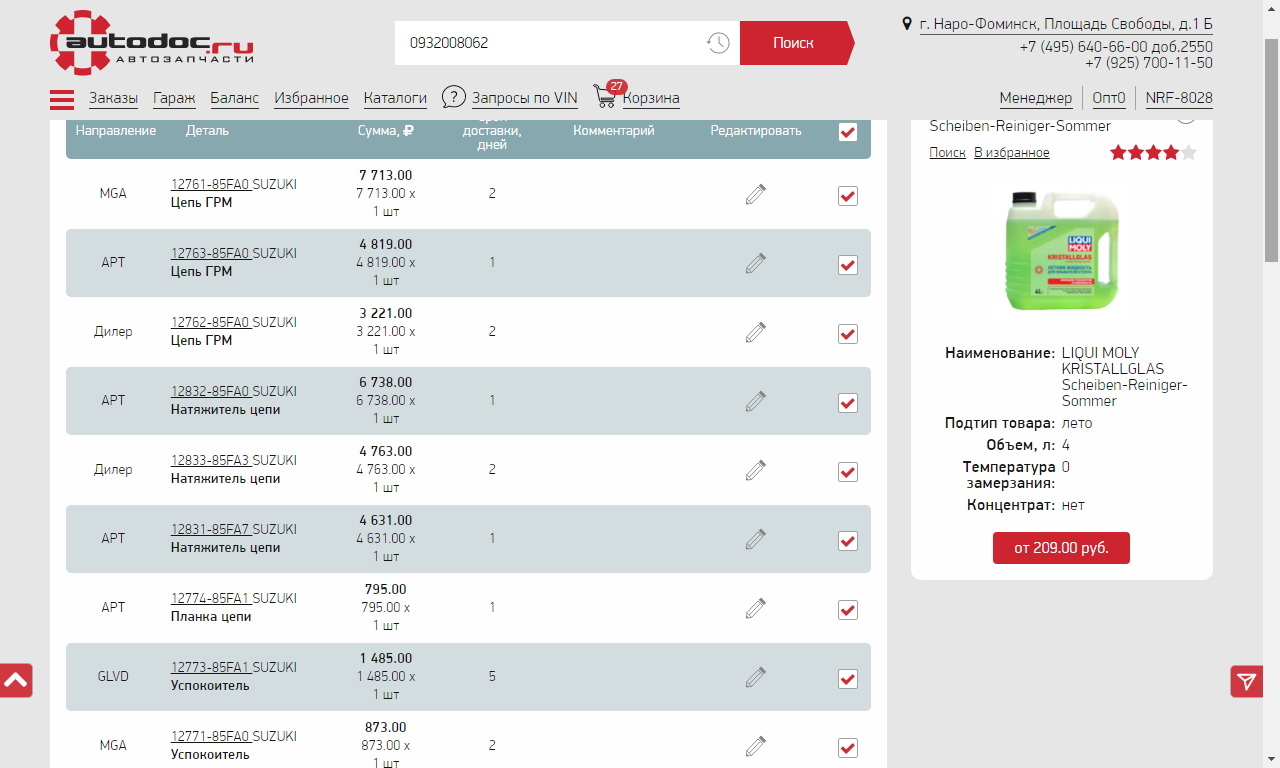Go to the Заказы section
Screen dimensions: 1280x768
point(113,98)
